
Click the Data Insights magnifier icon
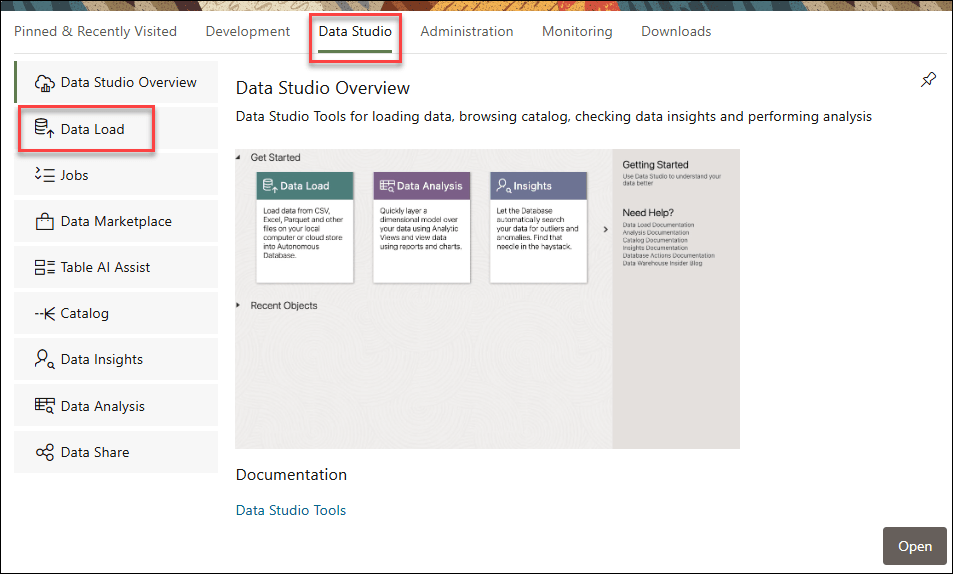pos(44,359)
